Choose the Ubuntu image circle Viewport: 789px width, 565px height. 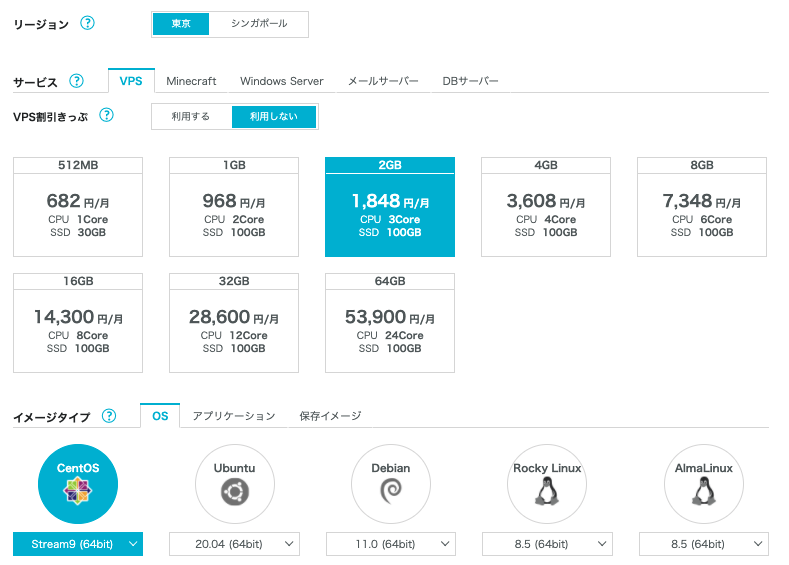234,484
